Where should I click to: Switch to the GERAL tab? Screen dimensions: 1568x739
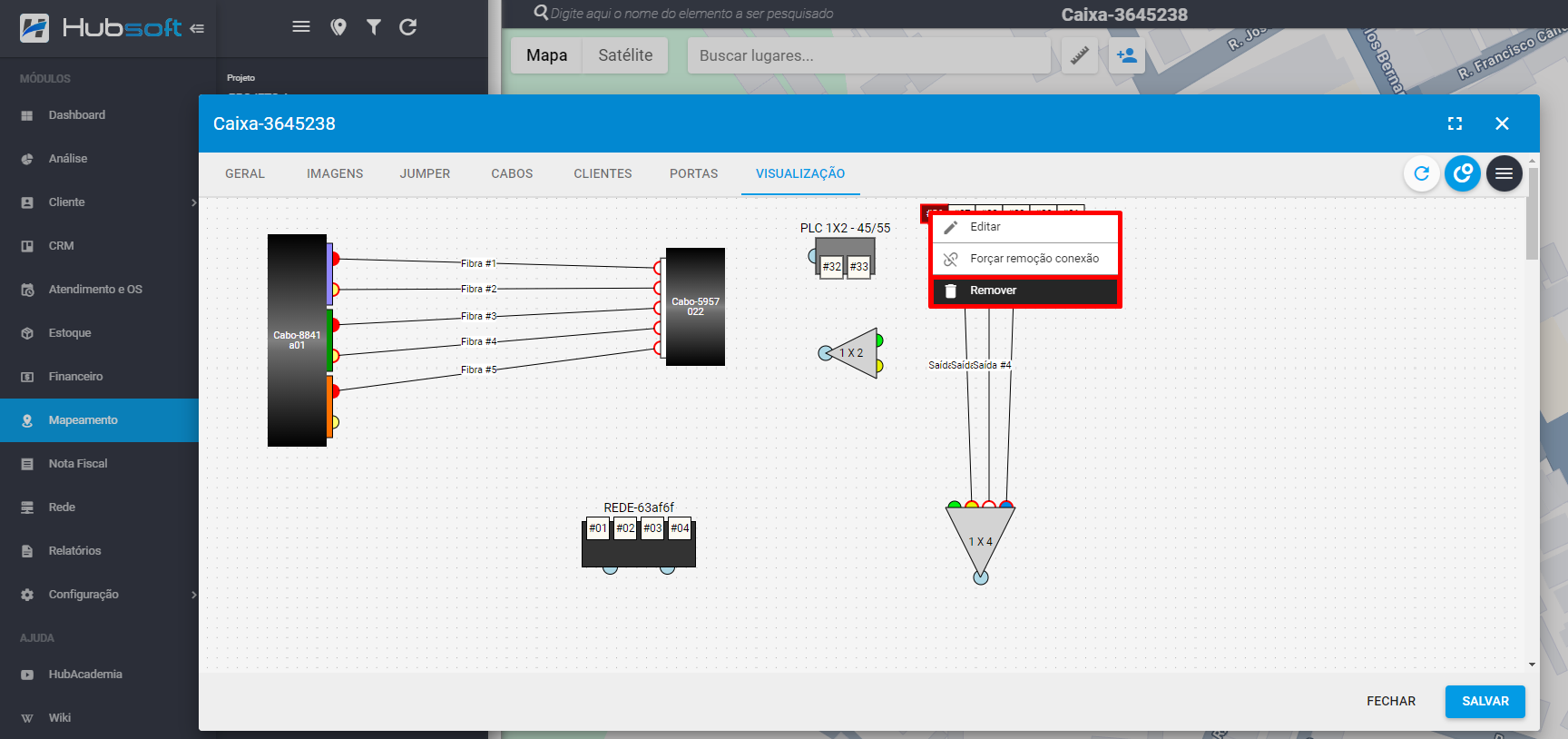point(245,173)
